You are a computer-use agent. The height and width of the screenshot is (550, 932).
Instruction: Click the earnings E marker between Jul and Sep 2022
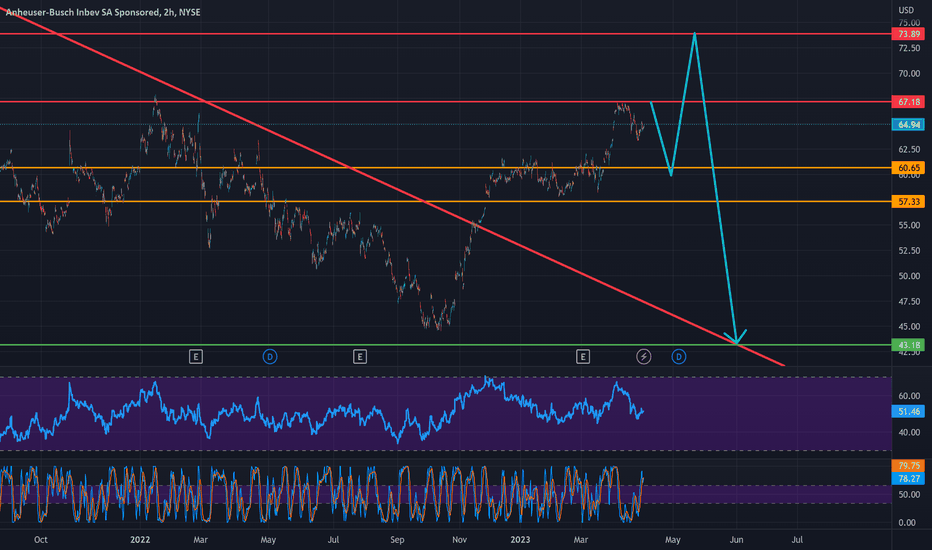coord(360,357)
